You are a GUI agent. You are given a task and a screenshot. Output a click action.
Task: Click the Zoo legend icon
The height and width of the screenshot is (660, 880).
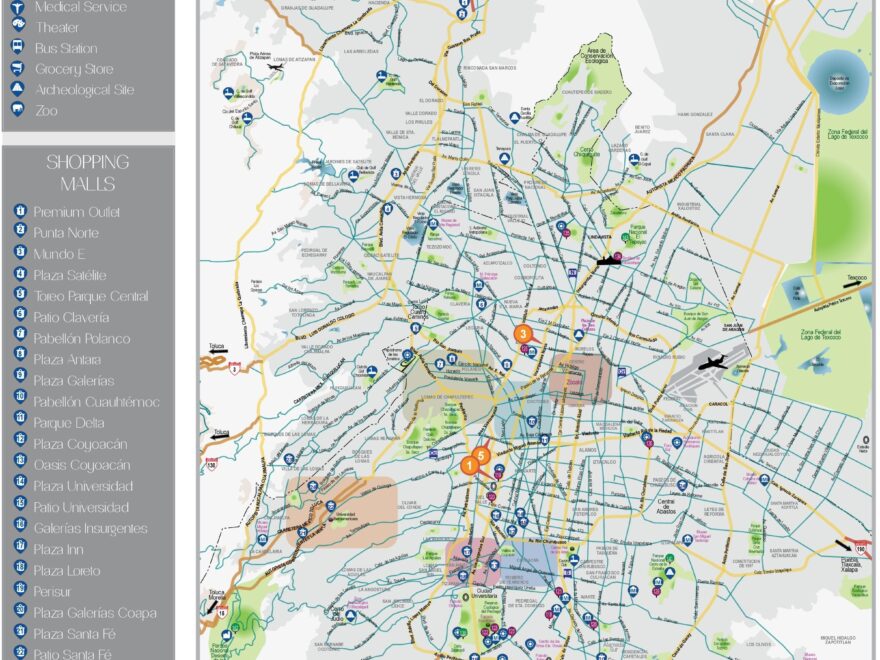(x=17, y=111)
